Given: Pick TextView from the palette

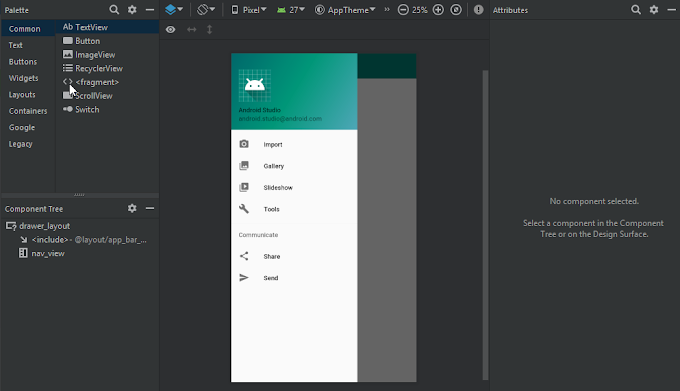Looking at the screenshot, I should click(108, 27).
